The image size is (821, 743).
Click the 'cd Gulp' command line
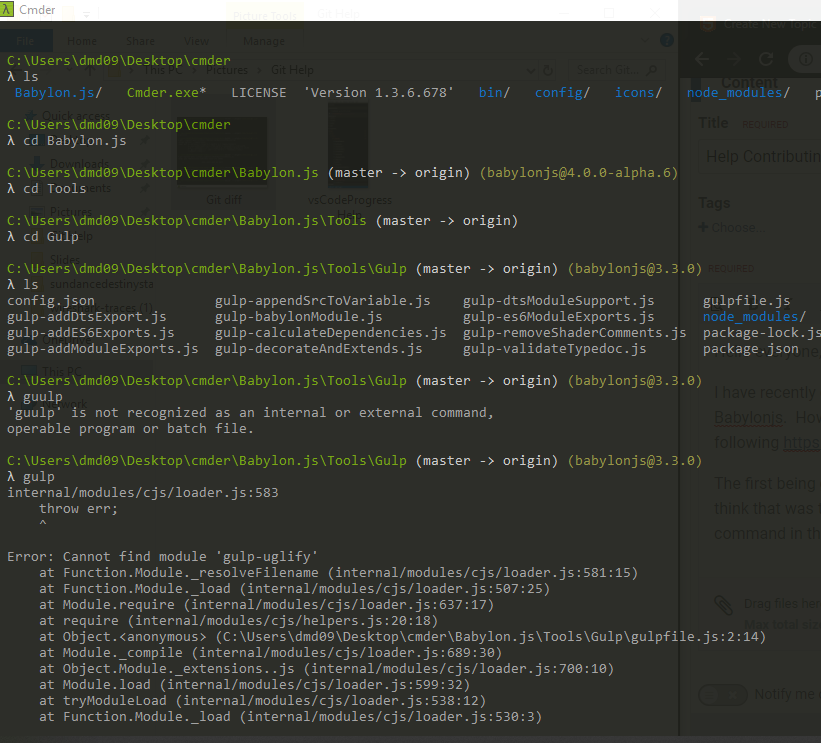[x=42, y=237]
